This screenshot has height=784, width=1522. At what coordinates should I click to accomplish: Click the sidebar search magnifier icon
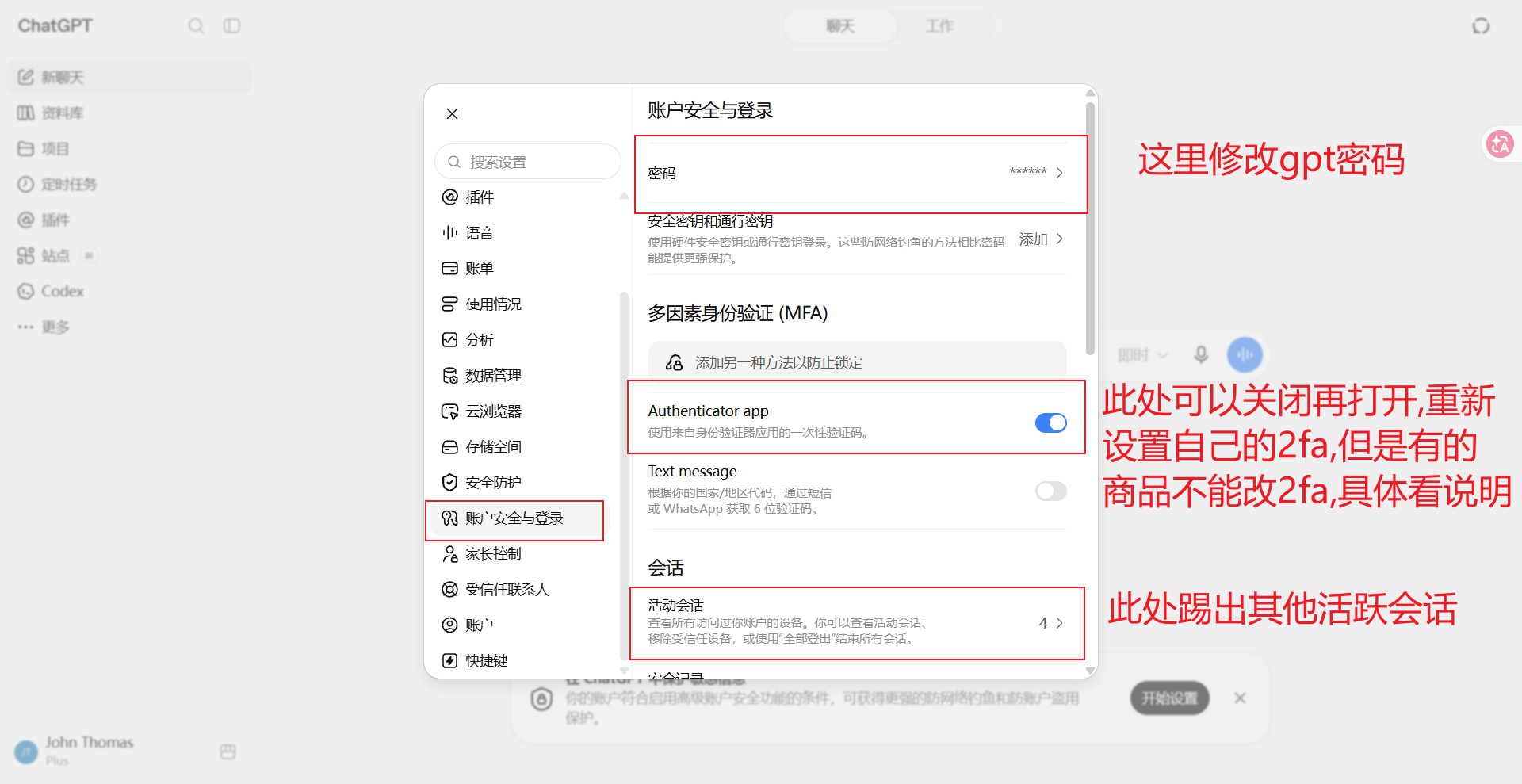pyautogui.click(x=196, y=26)
